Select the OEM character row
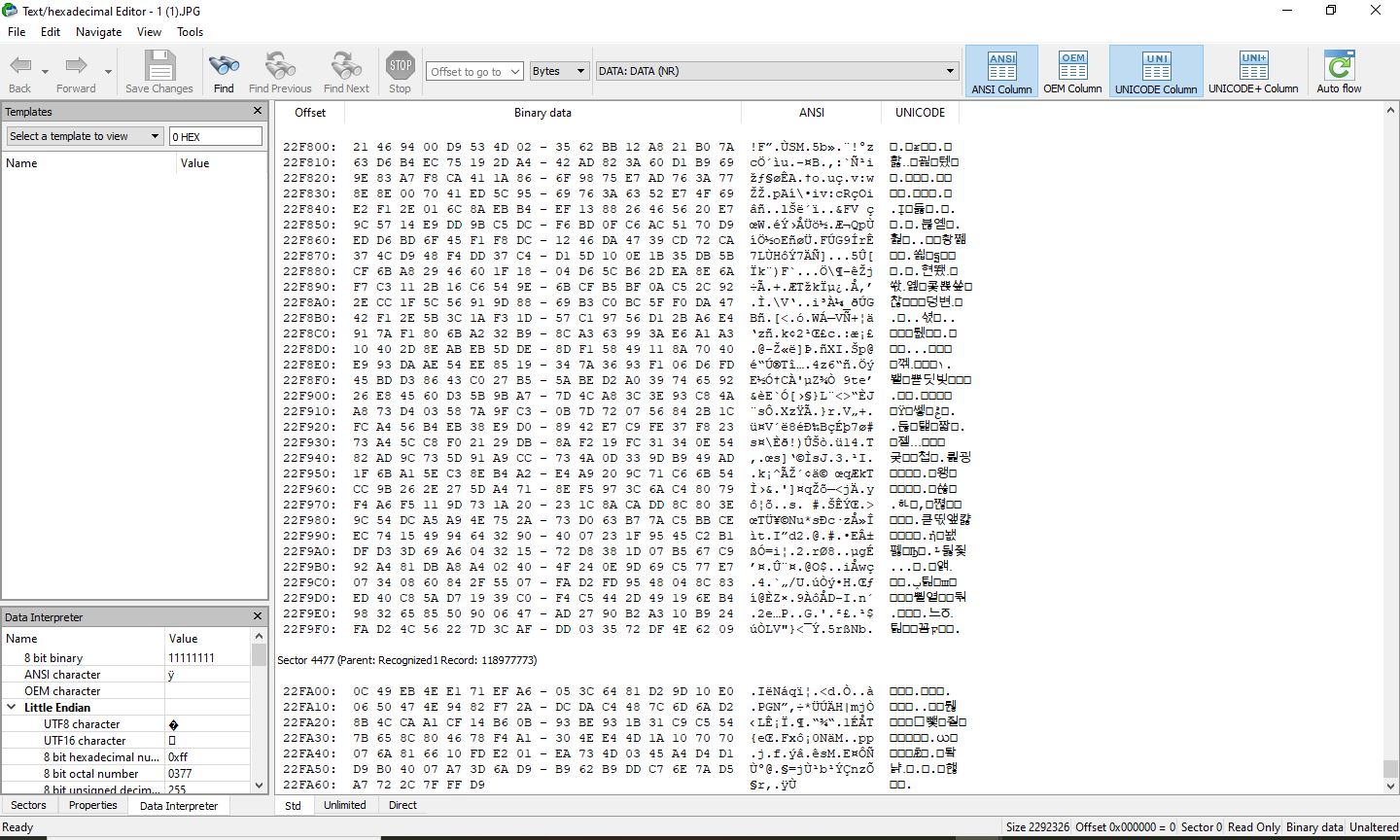 pos(126,691)
